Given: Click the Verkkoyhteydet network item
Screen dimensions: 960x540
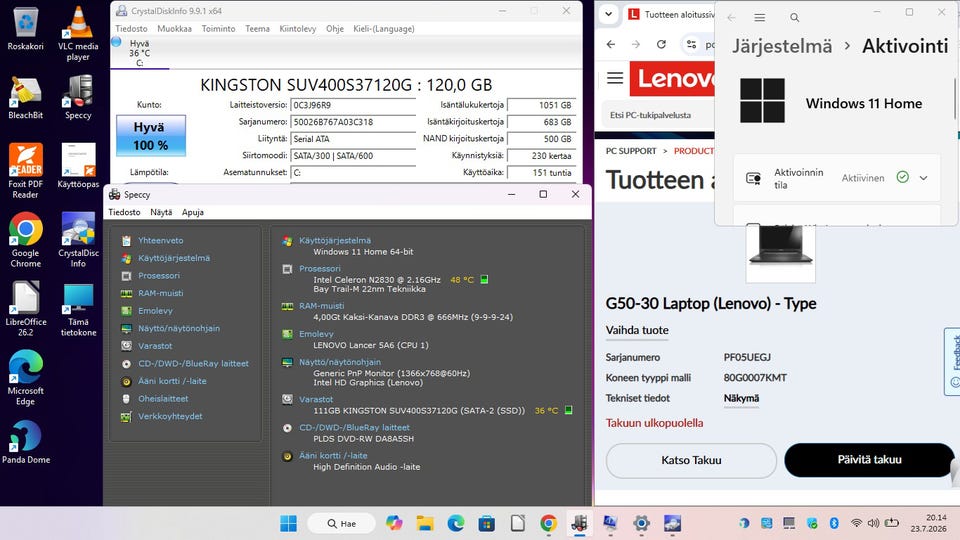Looking at the screenshot, I should (x=170, y=416).
